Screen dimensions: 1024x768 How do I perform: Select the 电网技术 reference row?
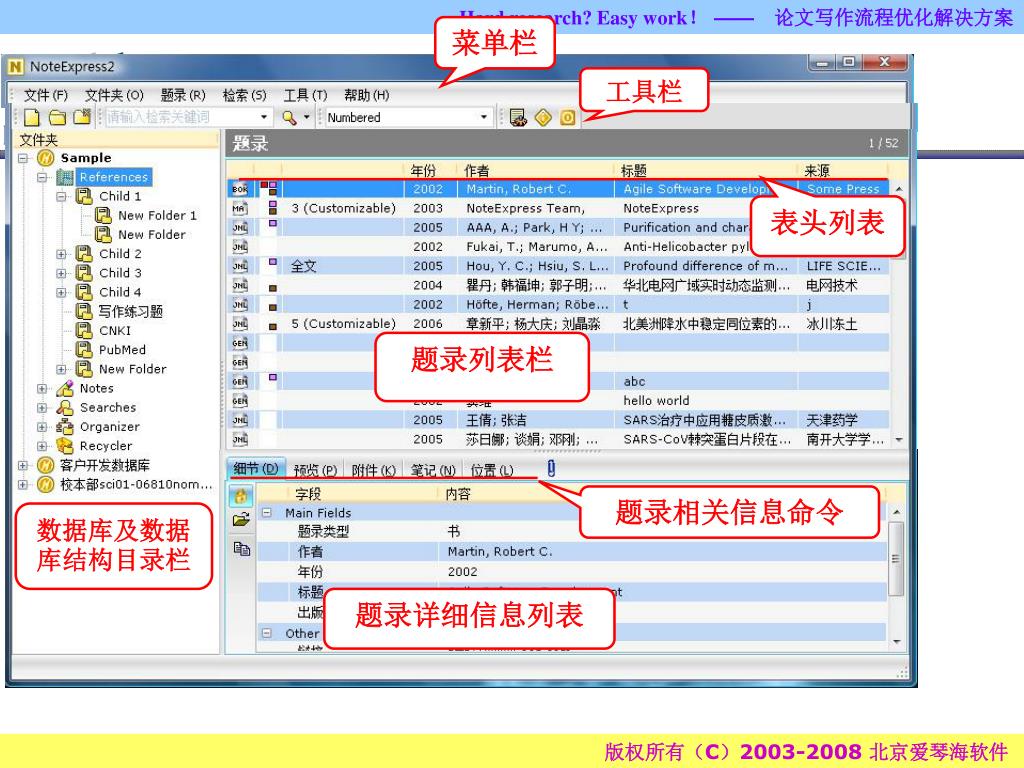pos(558,285)
